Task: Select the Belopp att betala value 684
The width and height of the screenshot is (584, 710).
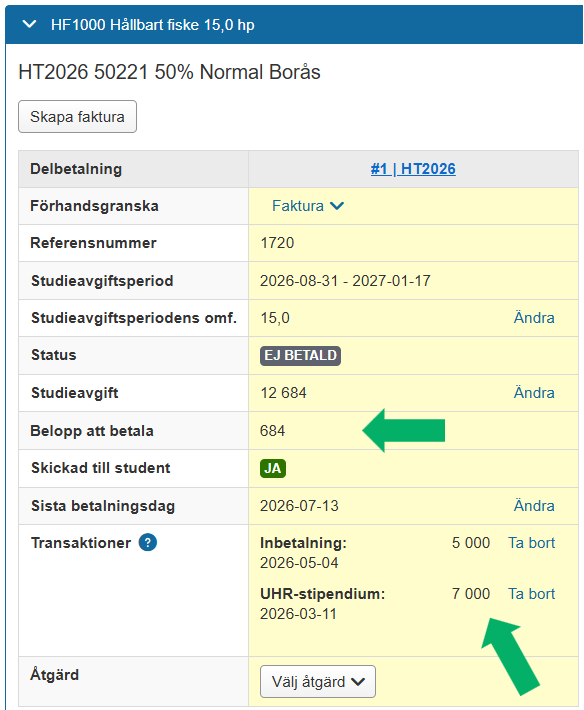Action: (273, 431)
